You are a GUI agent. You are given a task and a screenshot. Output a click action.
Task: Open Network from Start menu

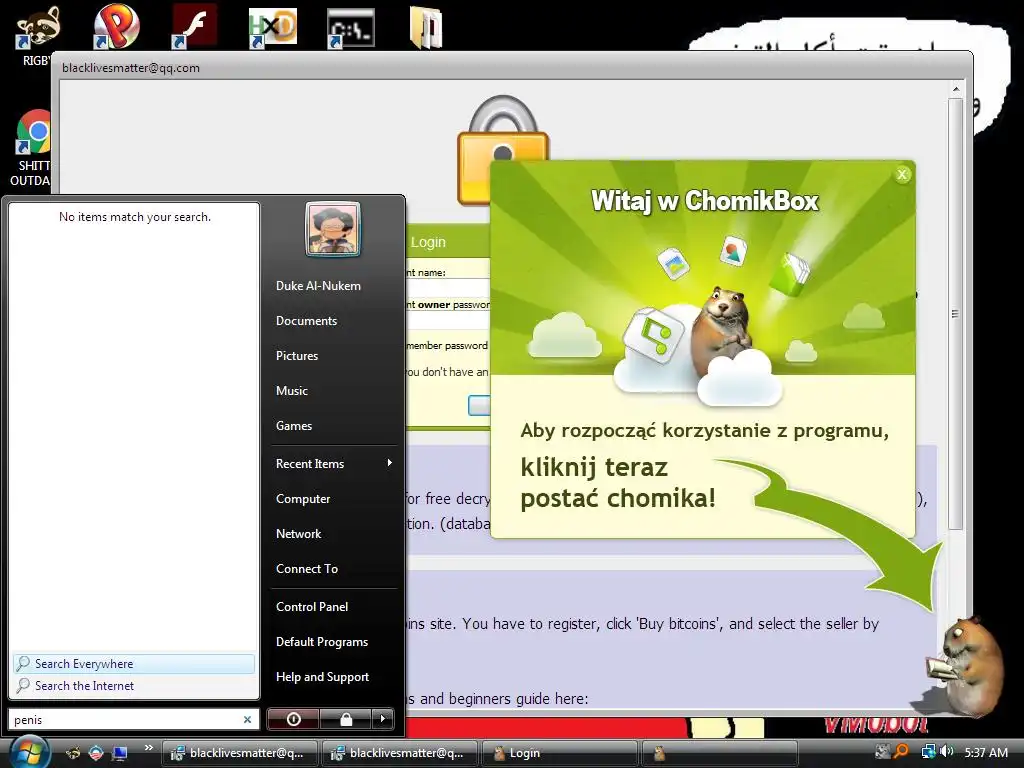pyautogui.click(x=298, y=534)
